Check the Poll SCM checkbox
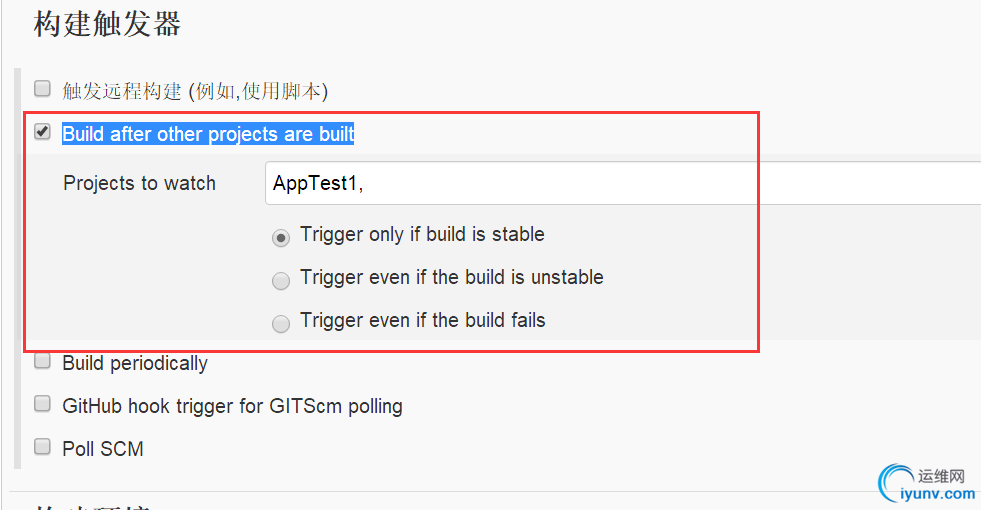Viewport: 981px width, 510px height. tap(42, 447)
